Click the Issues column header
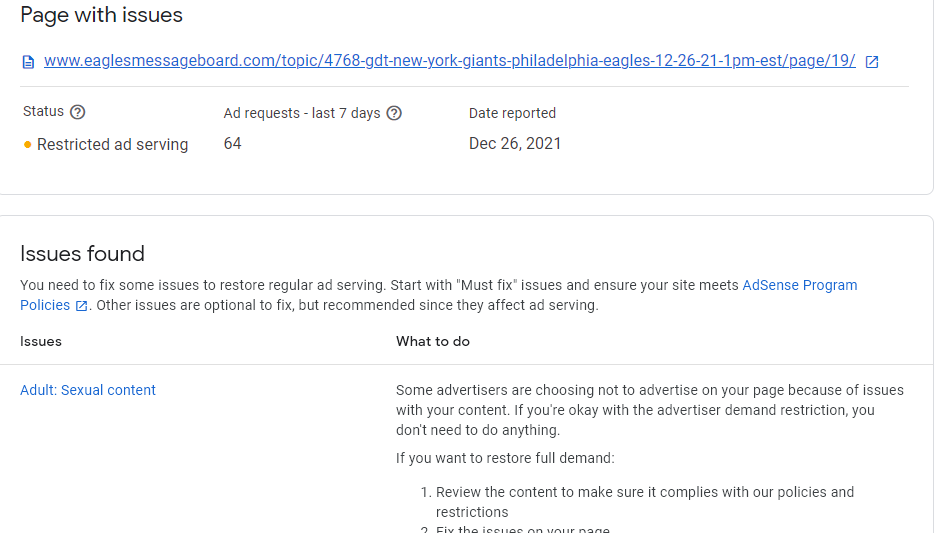Screen dimensions: 951x533 pyautogui.click(x=41, y=341)
